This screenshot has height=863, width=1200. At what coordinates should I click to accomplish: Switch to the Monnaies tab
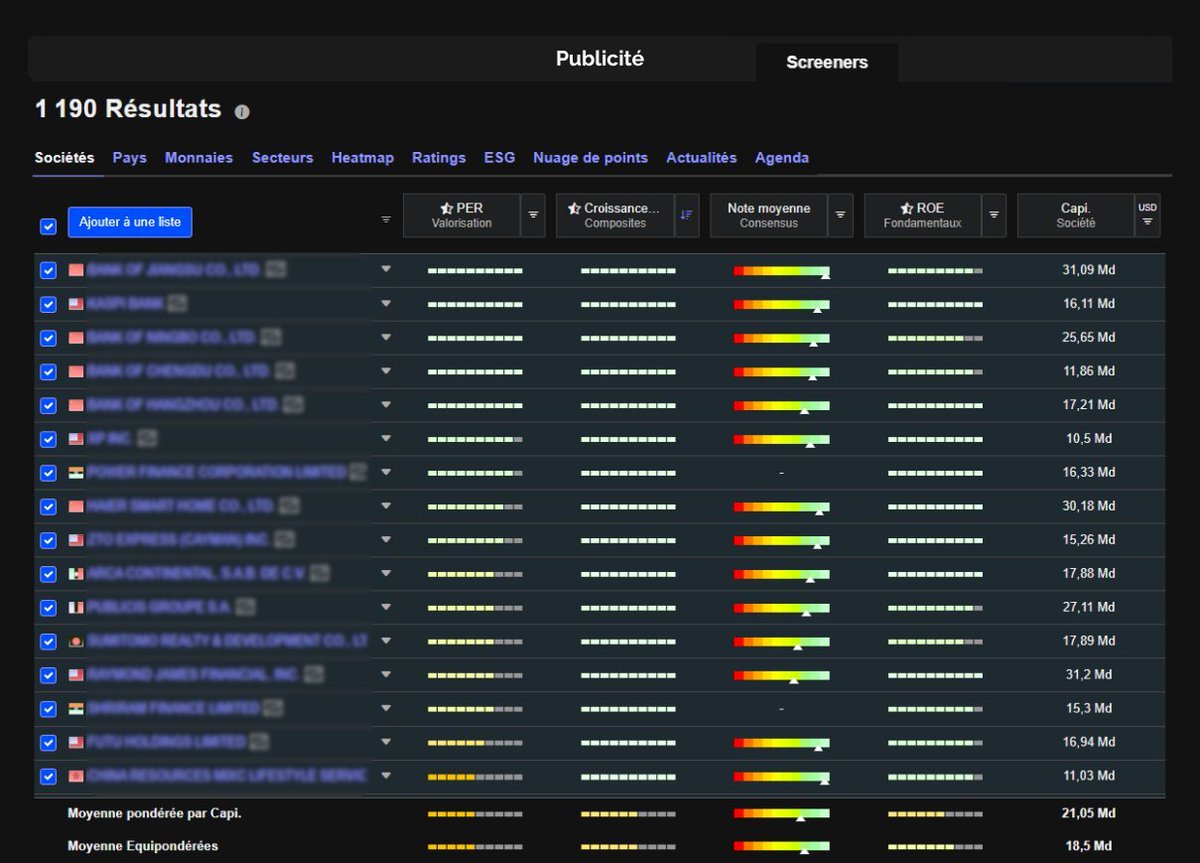point(199,158)
